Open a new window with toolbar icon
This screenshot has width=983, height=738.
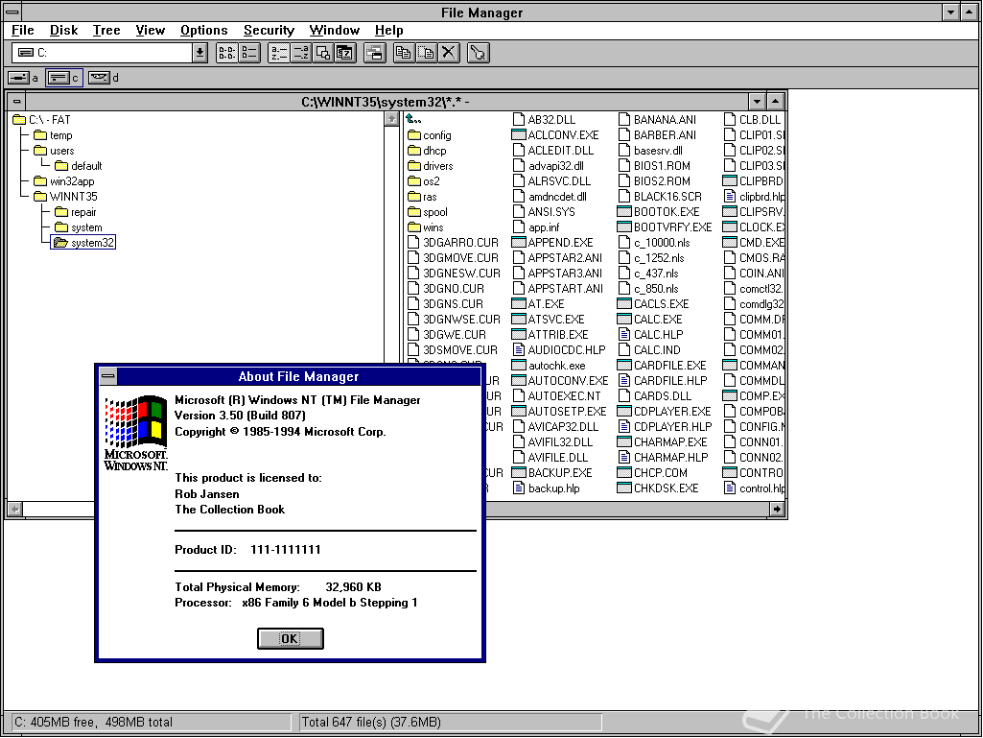click(x=375, y=53)
